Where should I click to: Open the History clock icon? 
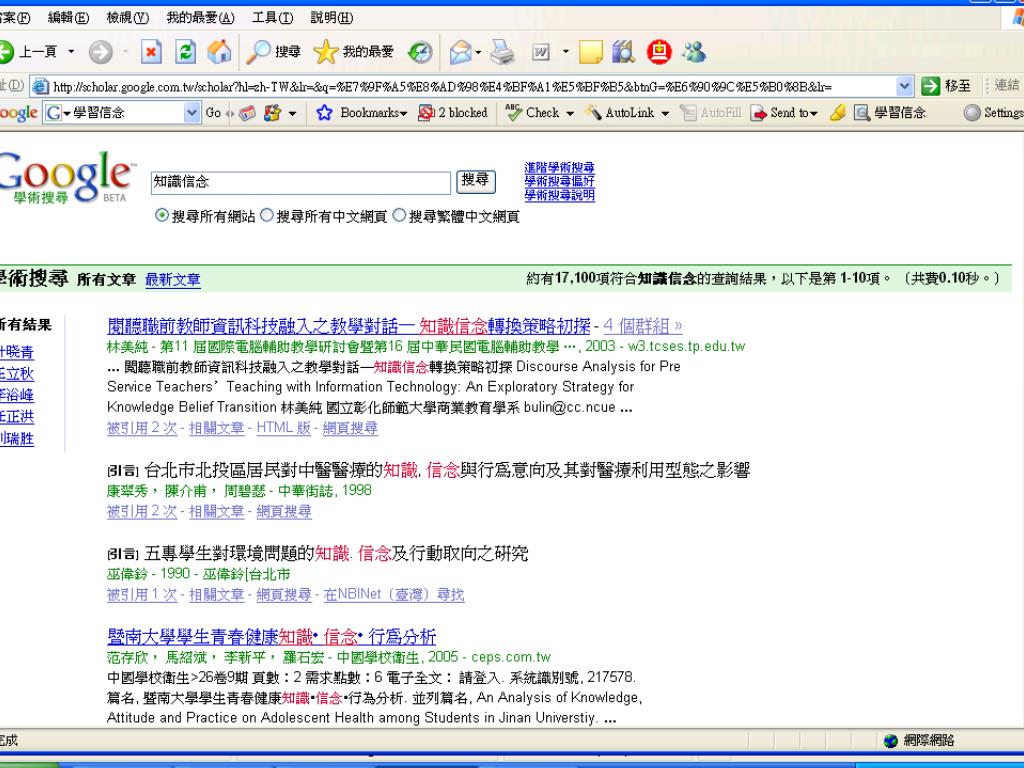click(420, 52)
